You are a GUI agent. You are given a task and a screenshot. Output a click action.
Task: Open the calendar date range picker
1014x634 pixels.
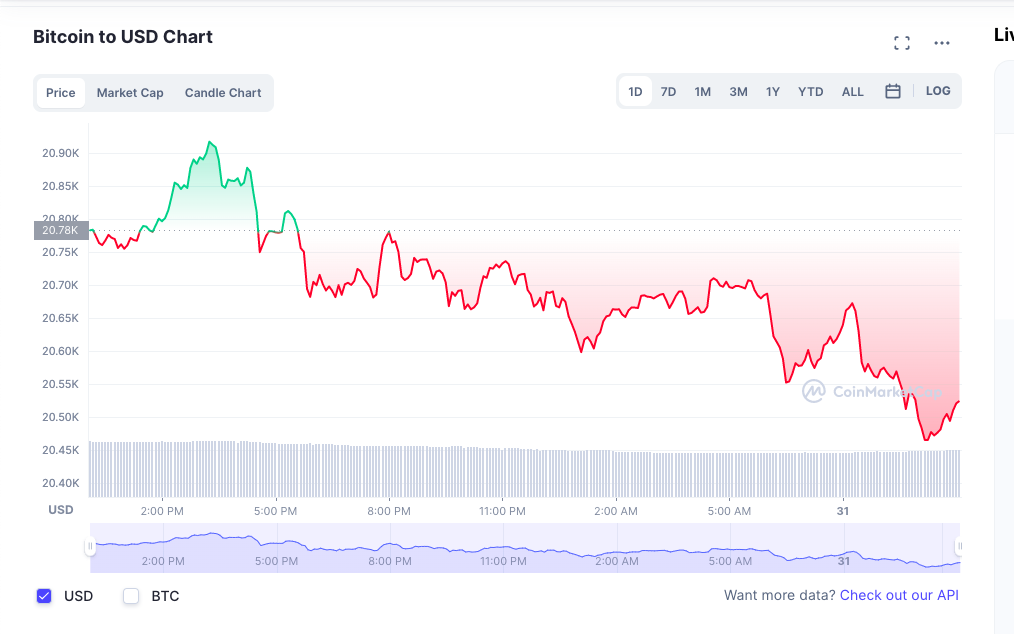[892, 91]
